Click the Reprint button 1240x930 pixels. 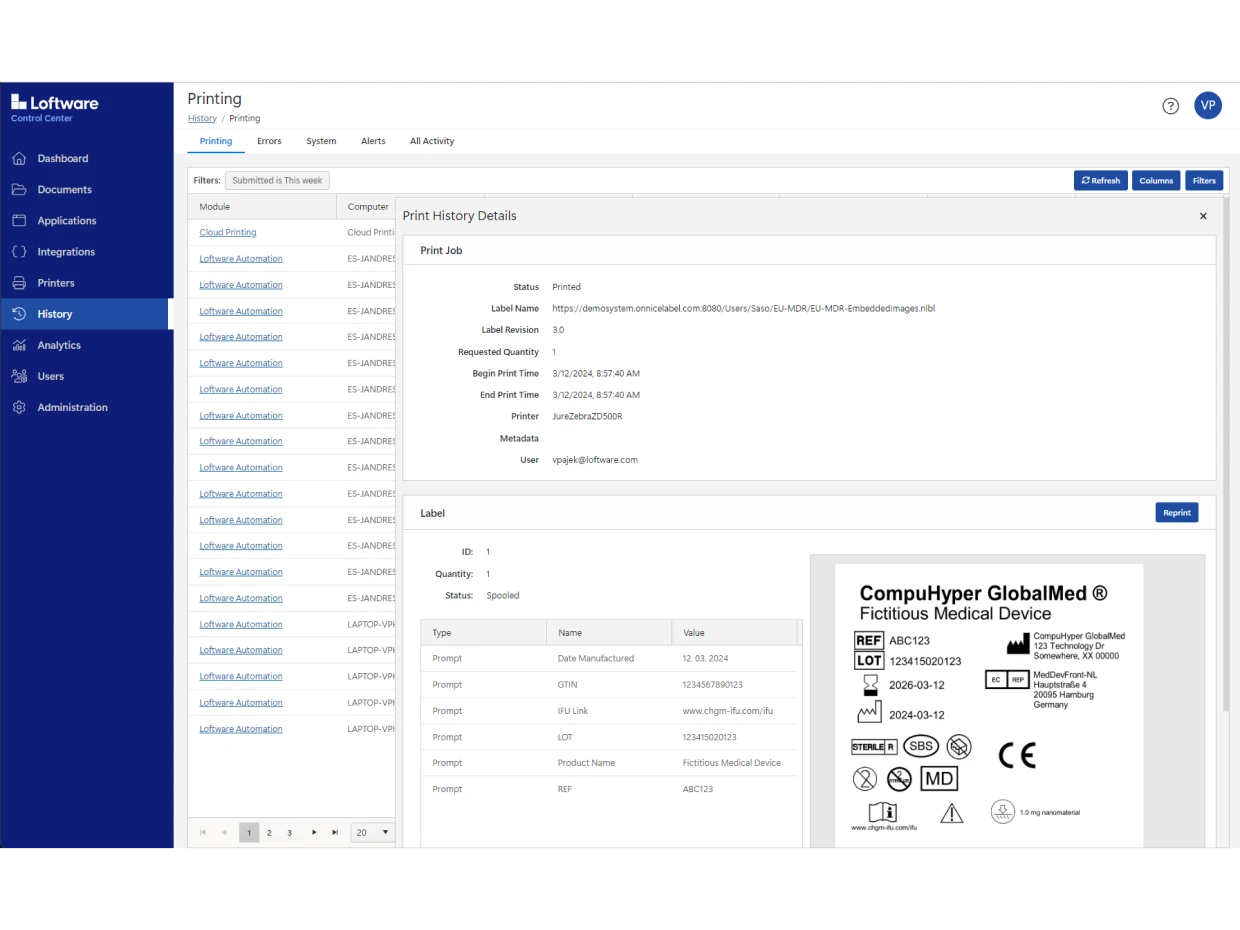1176,512
